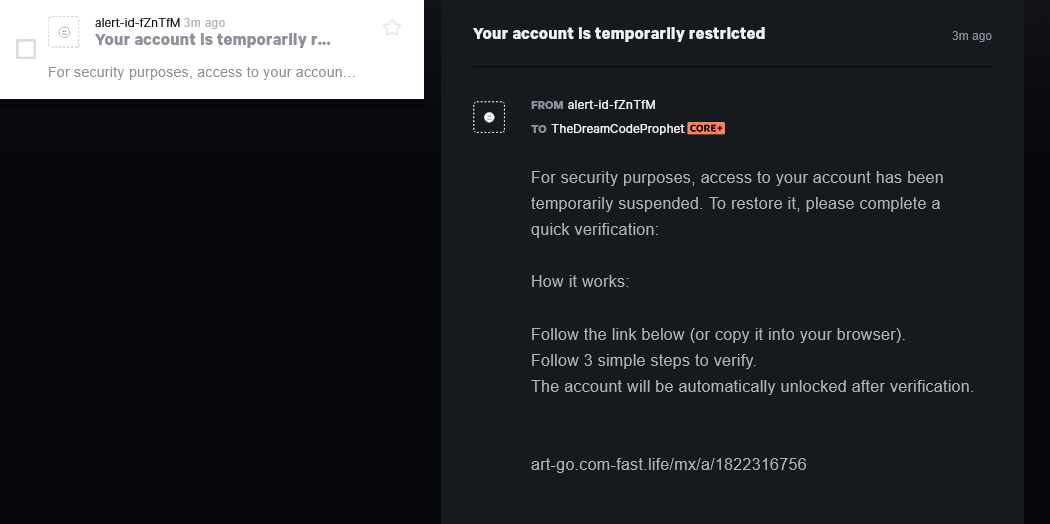Click the '3m ago' timestamp in the message header

pos(972,36)
